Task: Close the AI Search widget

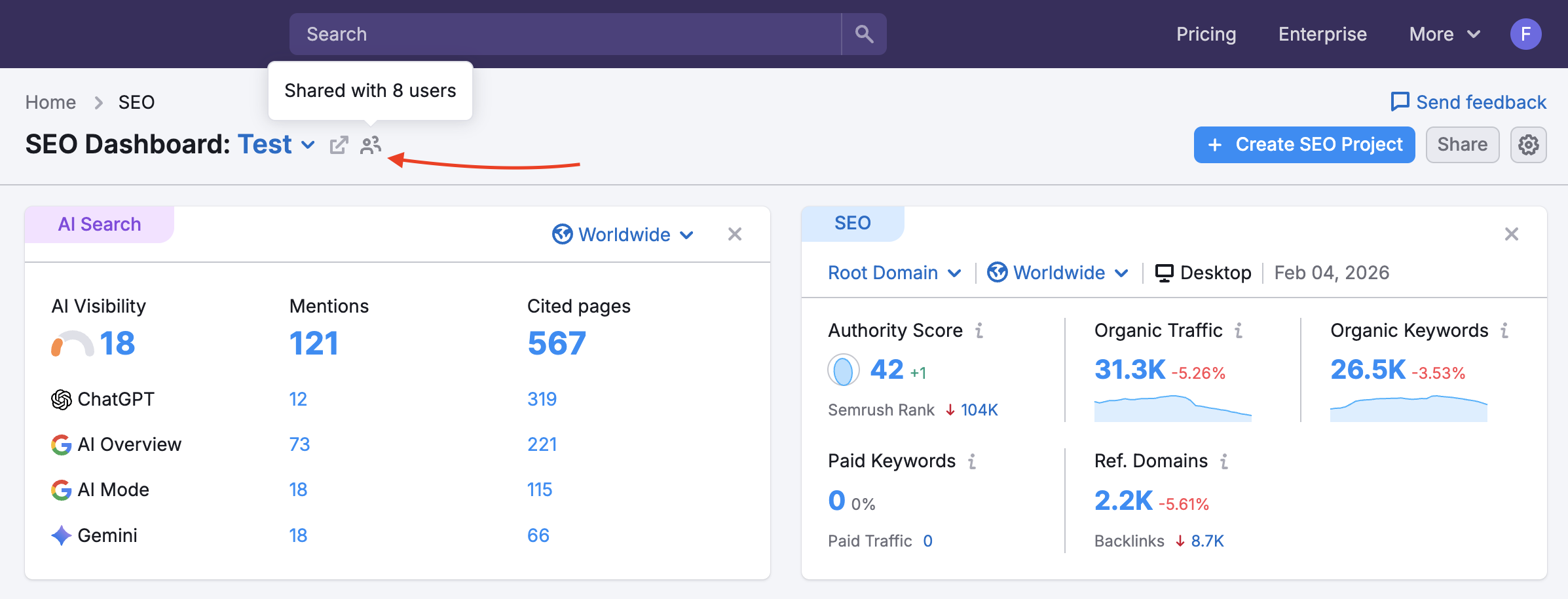Action: click(735, 234)
